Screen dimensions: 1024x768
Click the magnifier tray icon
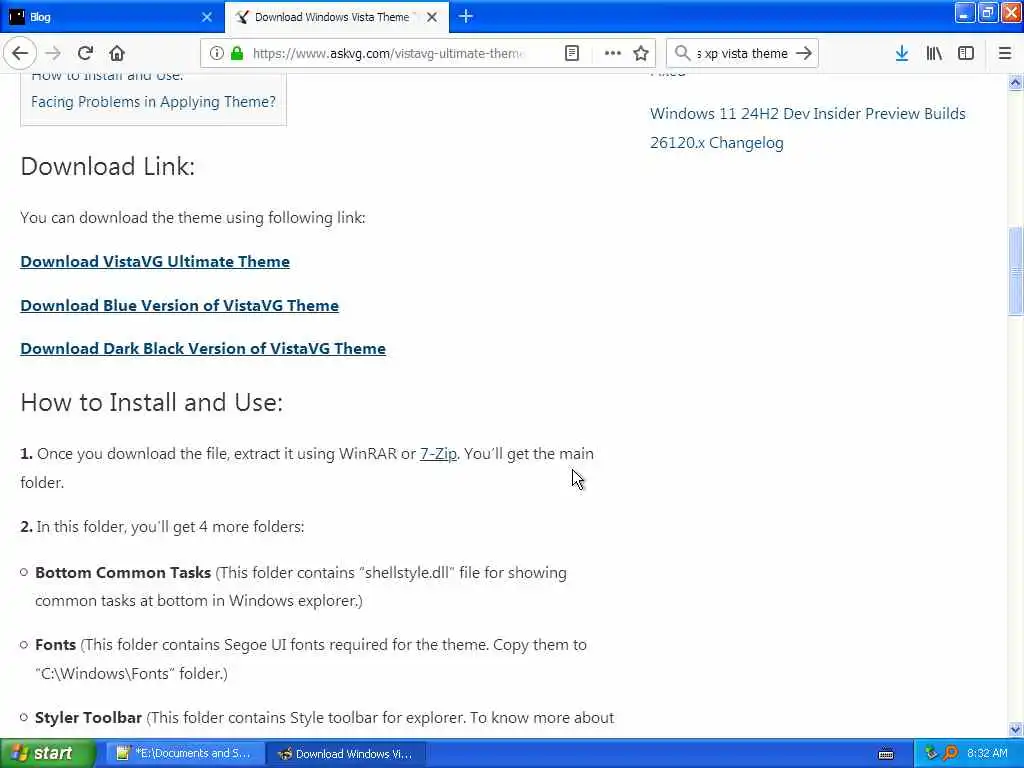click(x=950, y=754)
